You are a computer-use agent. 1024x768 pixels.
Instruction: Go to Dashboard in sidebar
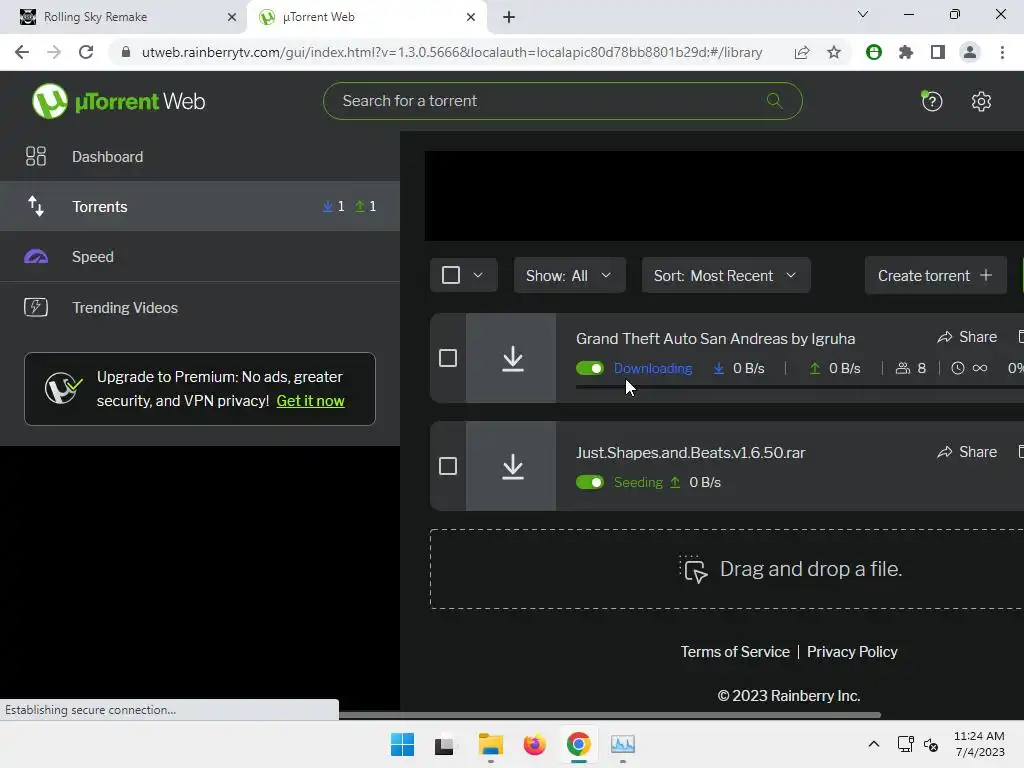click(200, 156)
